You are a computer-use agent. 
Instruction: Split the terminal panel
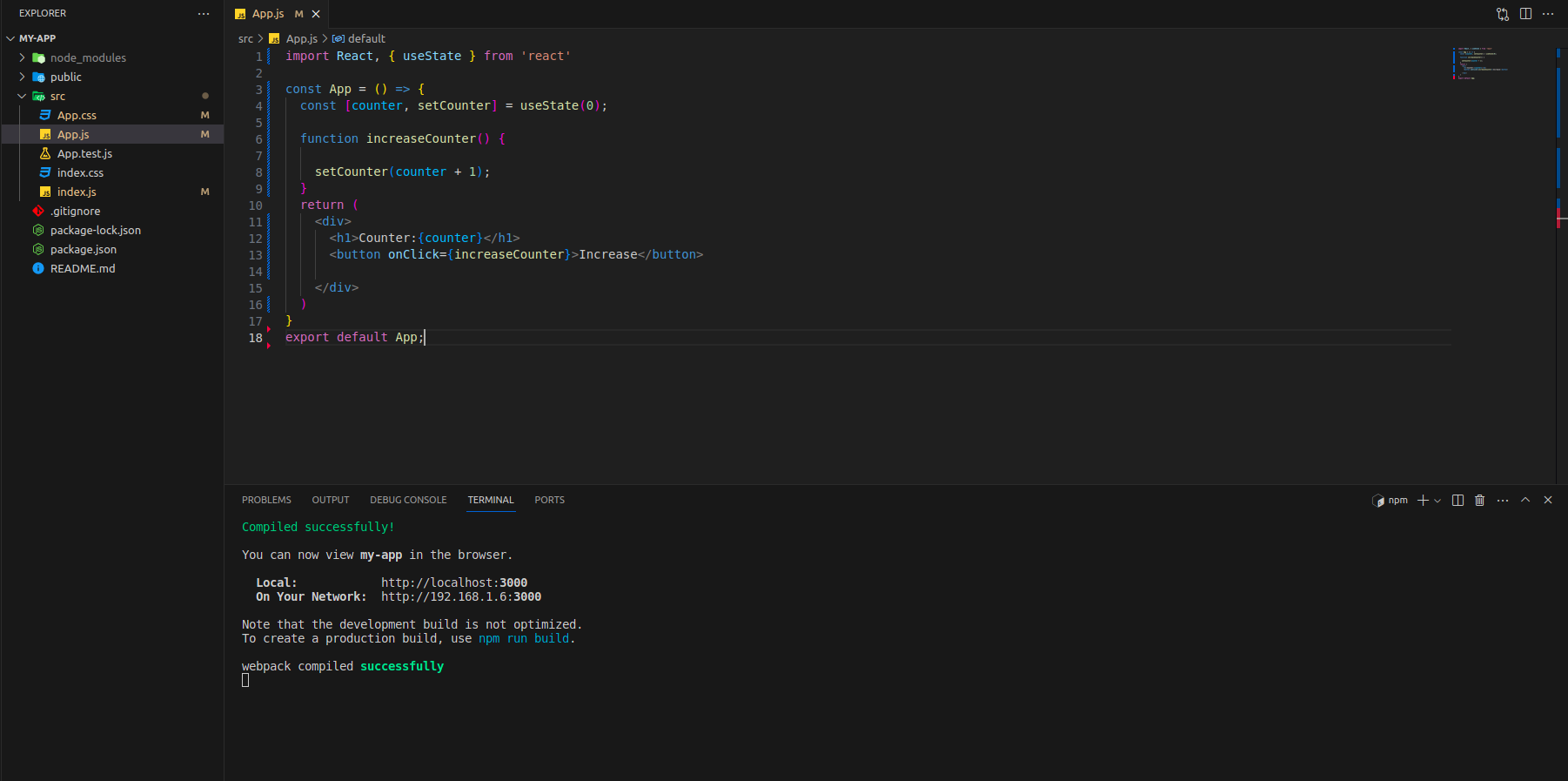point(1457,501)
